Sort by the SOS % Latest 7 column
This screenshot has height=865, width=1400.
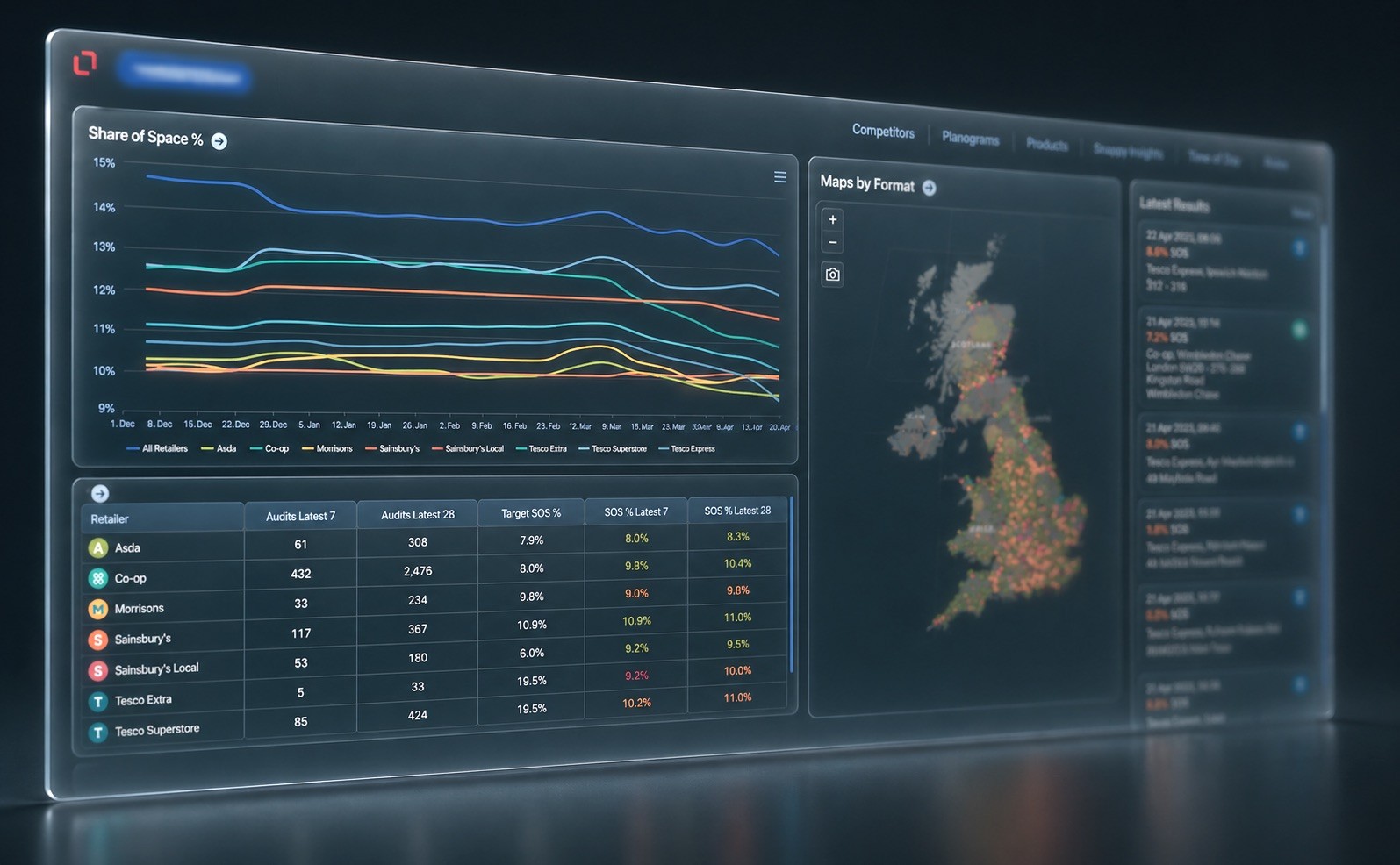coord(635,511)
